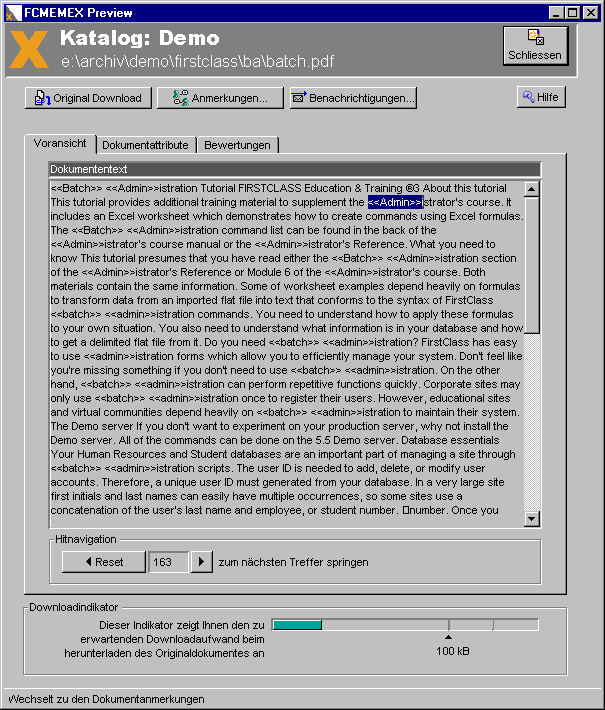This screenshot has width=605, height=710.
Task: Click the document text scrollbar up arrow
Action: pos(532,189)
